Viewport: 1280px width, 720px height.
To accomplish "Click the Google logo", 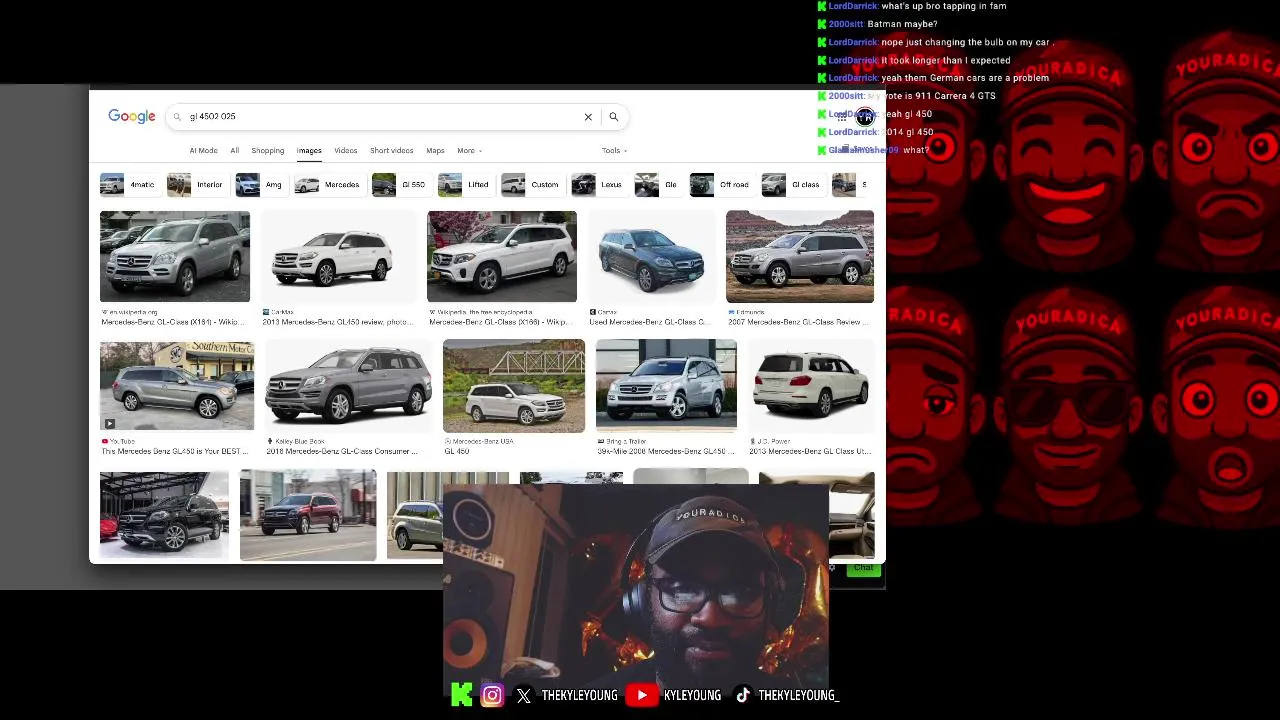I will point(132,116).
